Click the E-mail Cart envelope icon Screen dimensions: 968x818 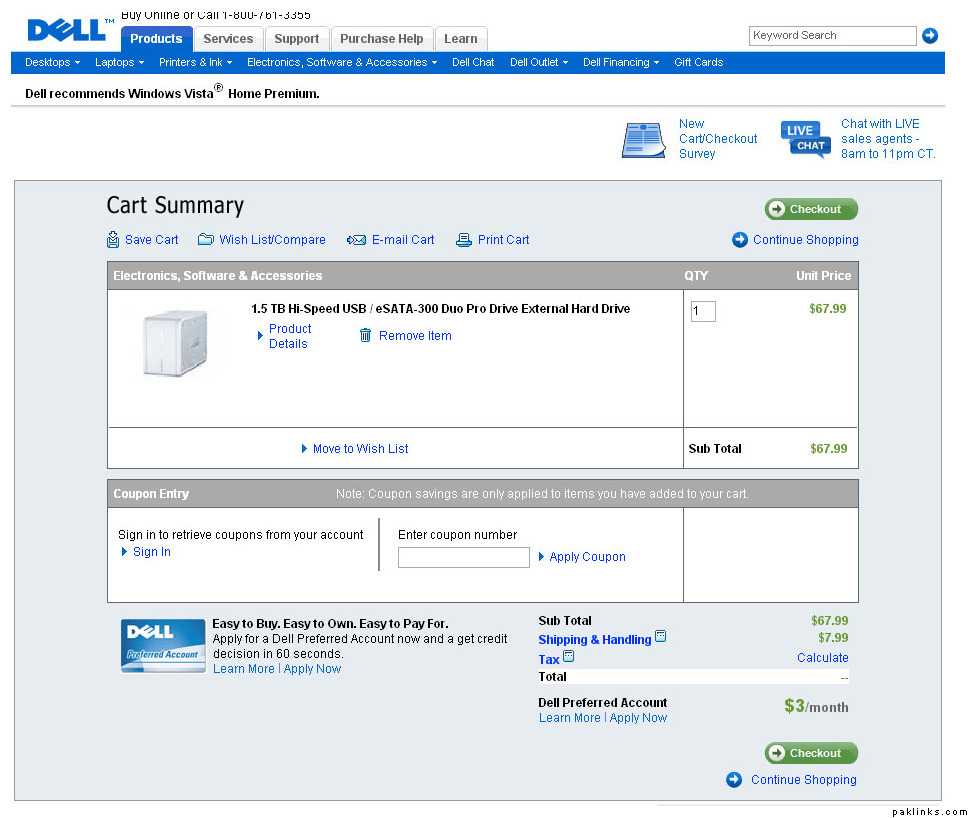(x=356, y=240)
